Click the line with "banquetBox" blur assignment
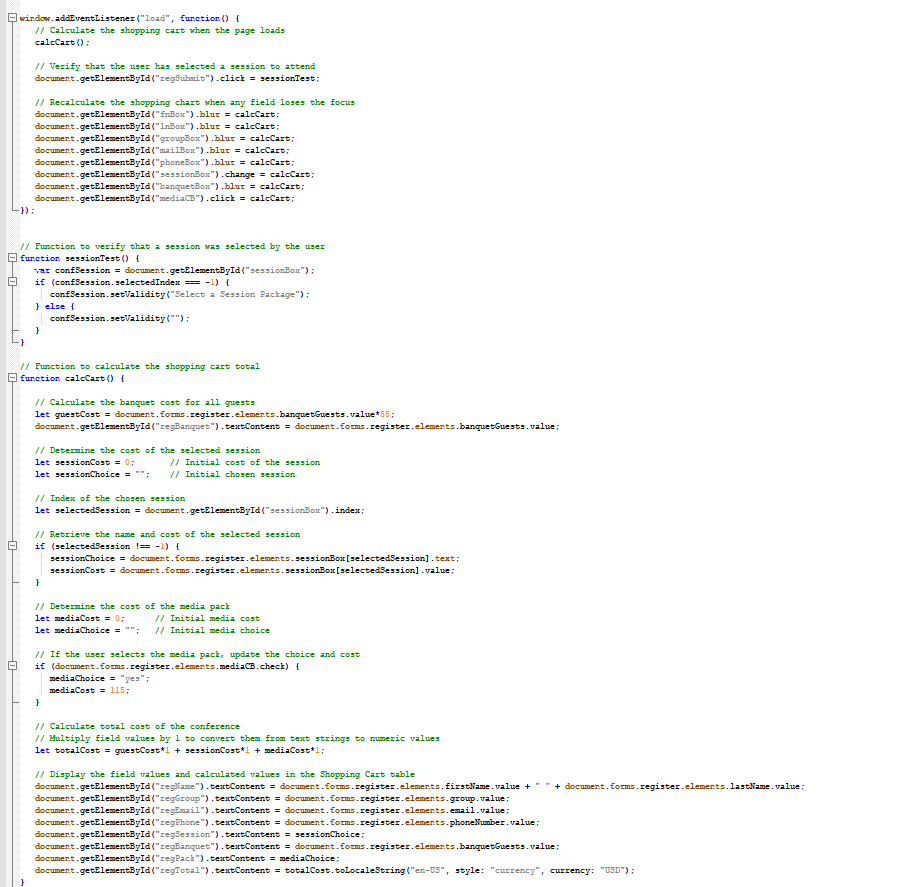The height and width of the screenshot is (887, 910). pos(169,186)
